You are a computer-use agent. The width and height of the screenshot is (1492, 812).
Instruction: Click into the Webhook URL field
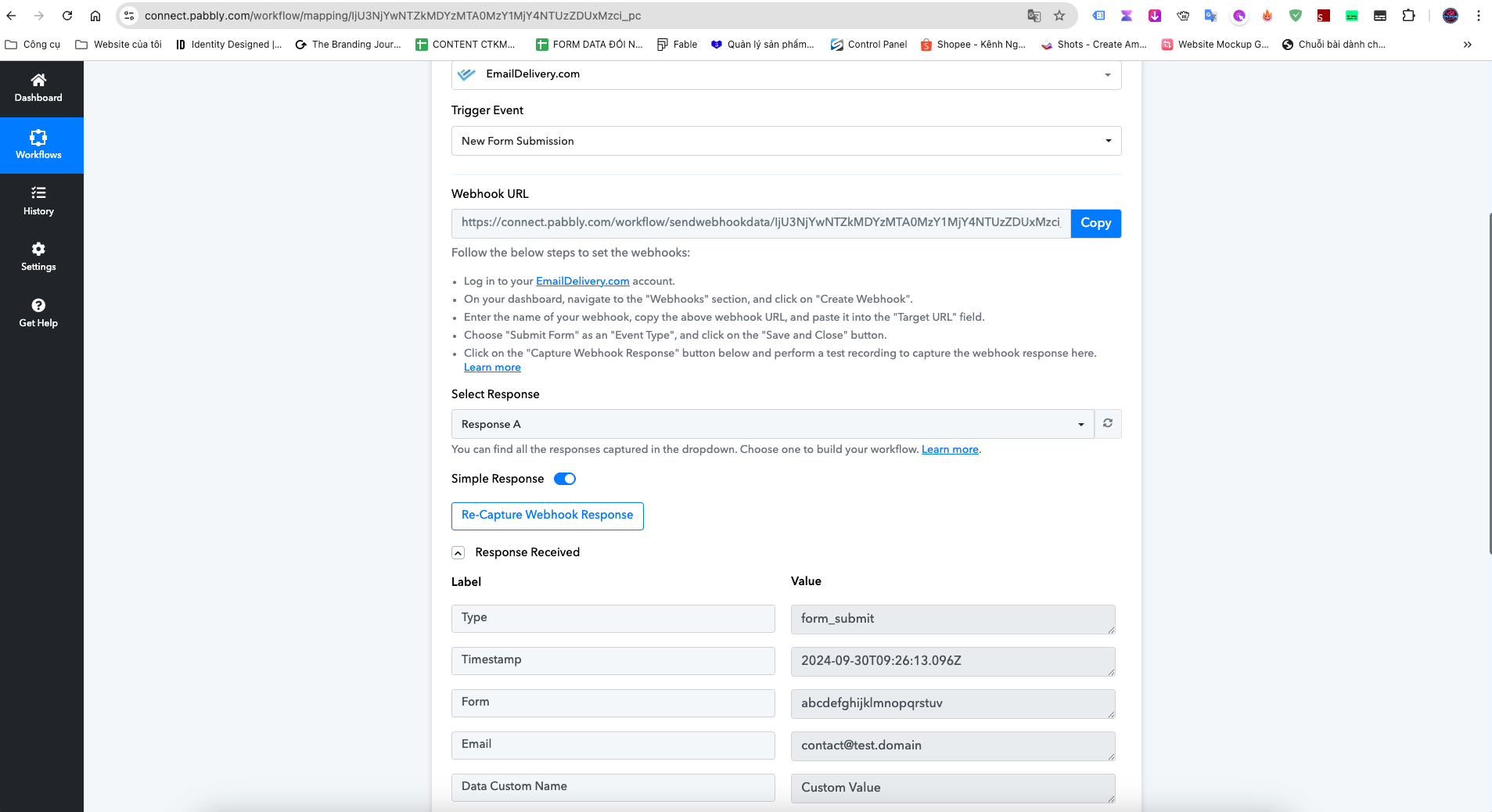point(760,223)
